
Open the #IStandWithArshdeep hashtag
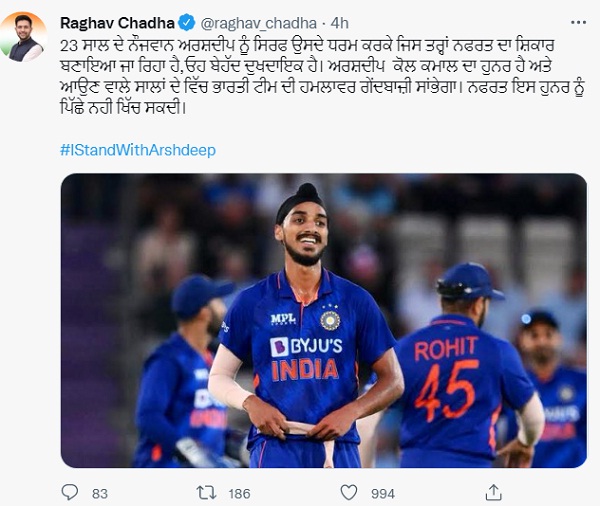[x=138, y=150]
